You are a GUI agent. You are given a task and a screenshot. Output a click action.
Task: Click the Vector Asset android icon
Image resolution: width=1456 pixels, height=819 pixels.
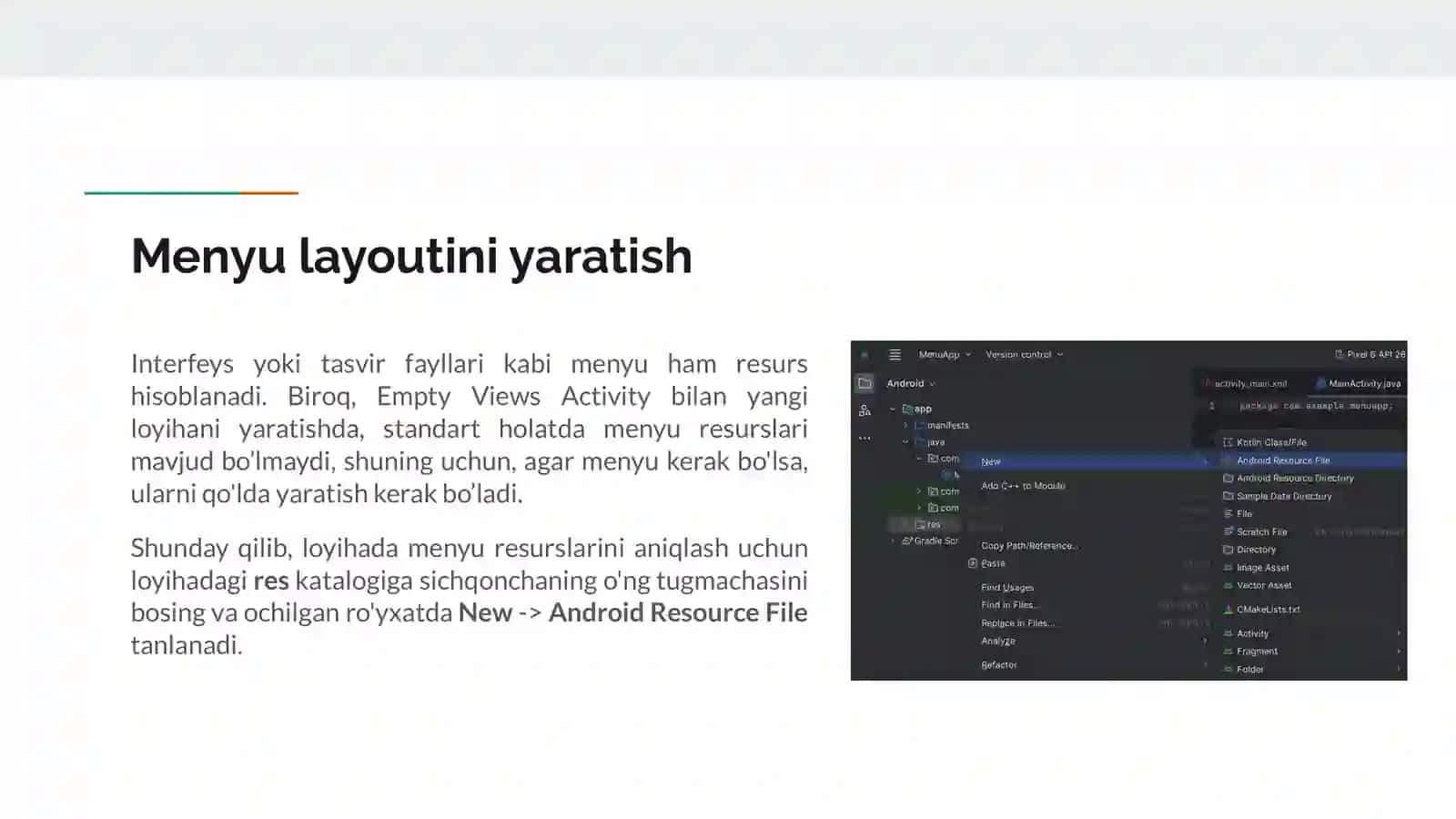point(1228,586)
